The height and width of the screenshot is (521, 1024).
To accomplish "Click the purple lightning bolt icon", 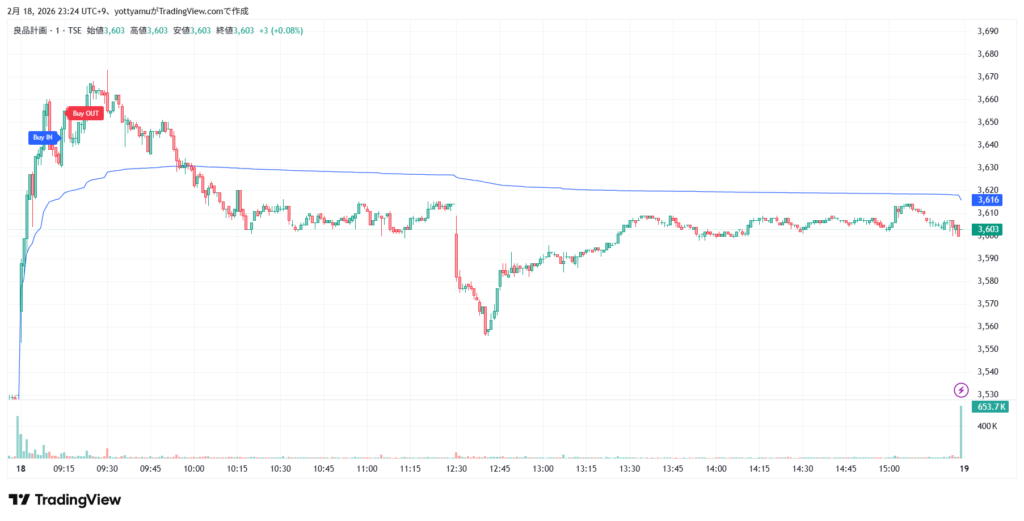I will (961, 389).
